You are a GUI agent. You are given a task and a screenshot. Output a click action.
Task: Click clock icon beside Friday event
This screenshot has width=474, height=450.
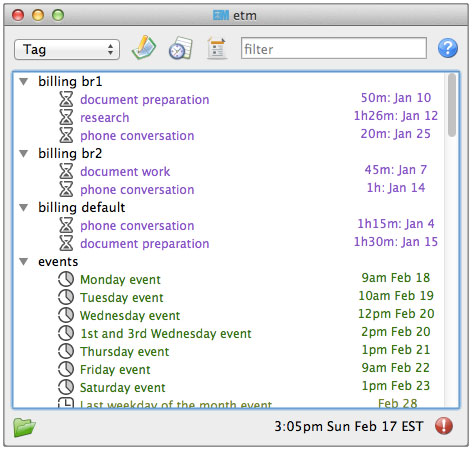pyautogui.click(x=66, y=369)
